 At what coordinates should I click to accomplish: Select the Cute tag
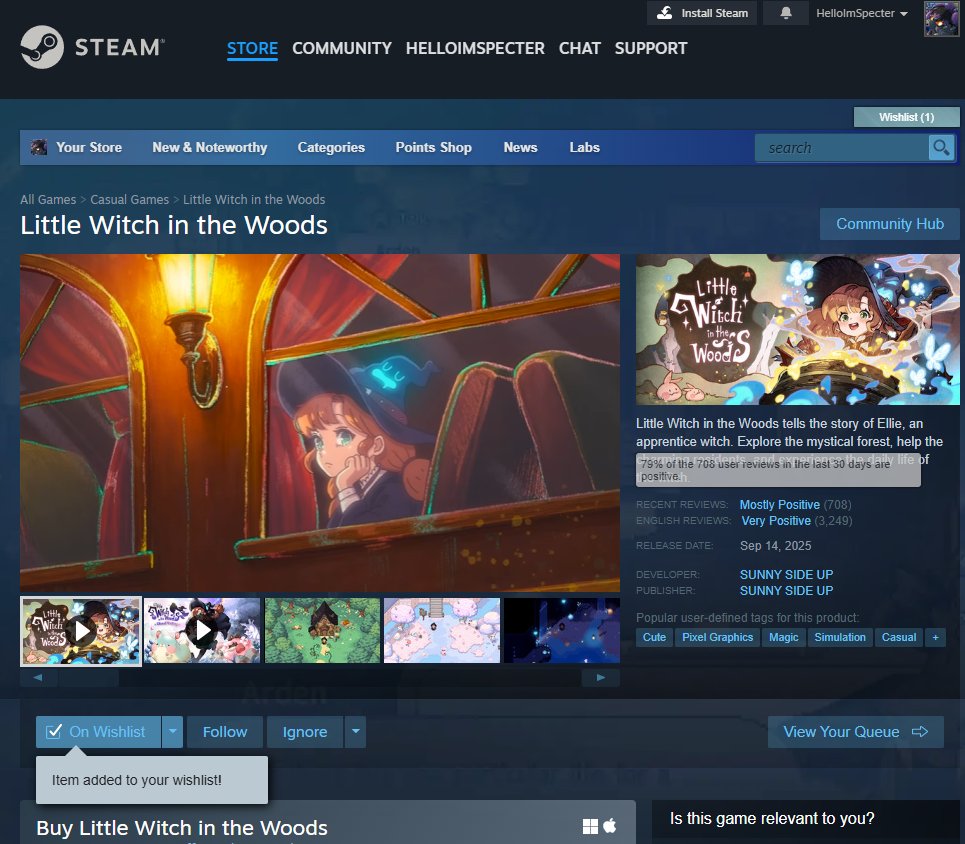click(654, 637)
